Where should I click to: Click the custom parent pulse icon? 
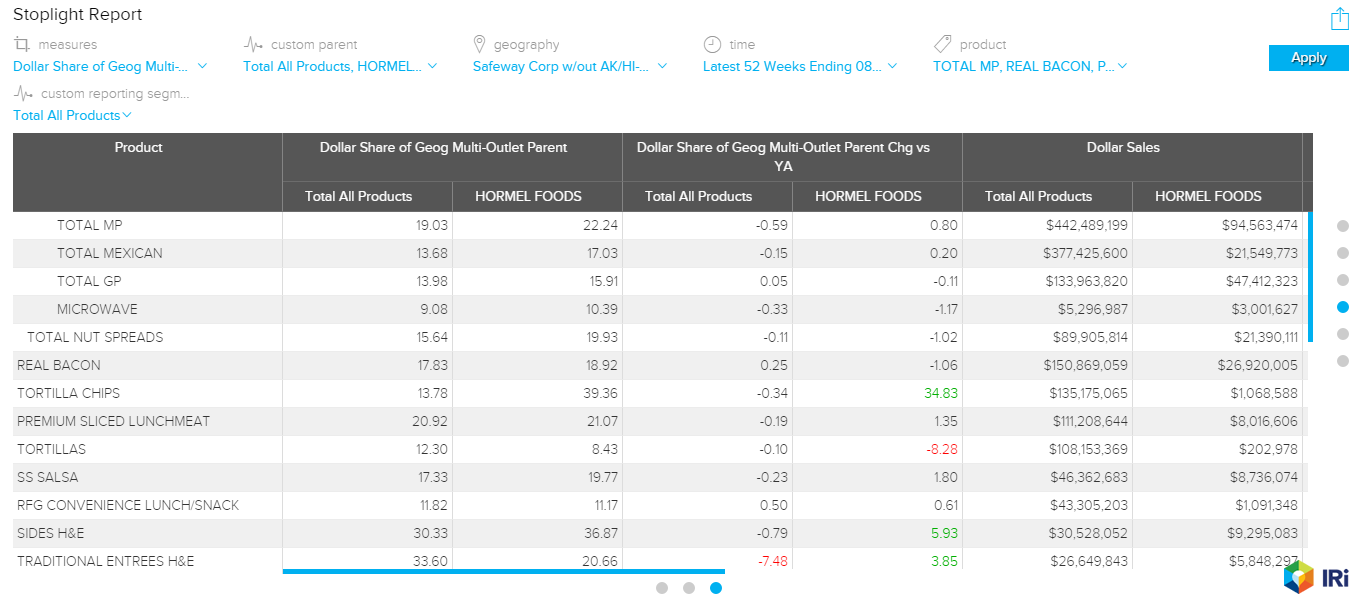(x=253, y=44)
